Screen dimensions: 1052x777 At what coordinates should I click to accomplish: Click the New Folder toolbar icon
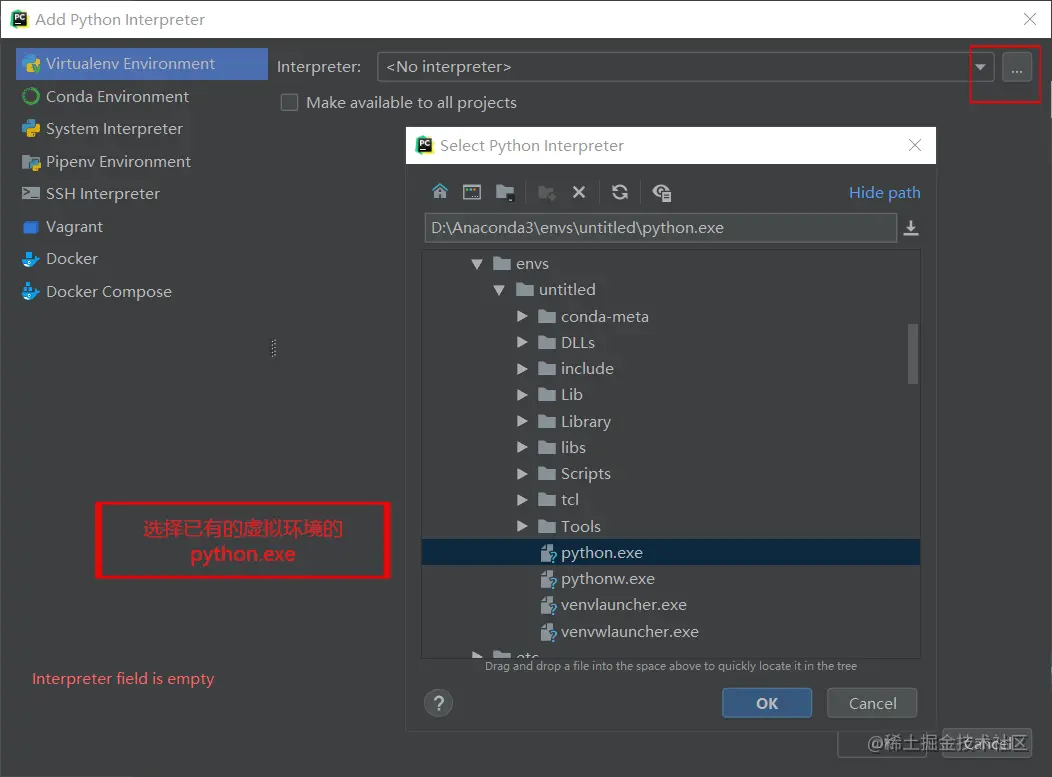[x=547, y=193]
